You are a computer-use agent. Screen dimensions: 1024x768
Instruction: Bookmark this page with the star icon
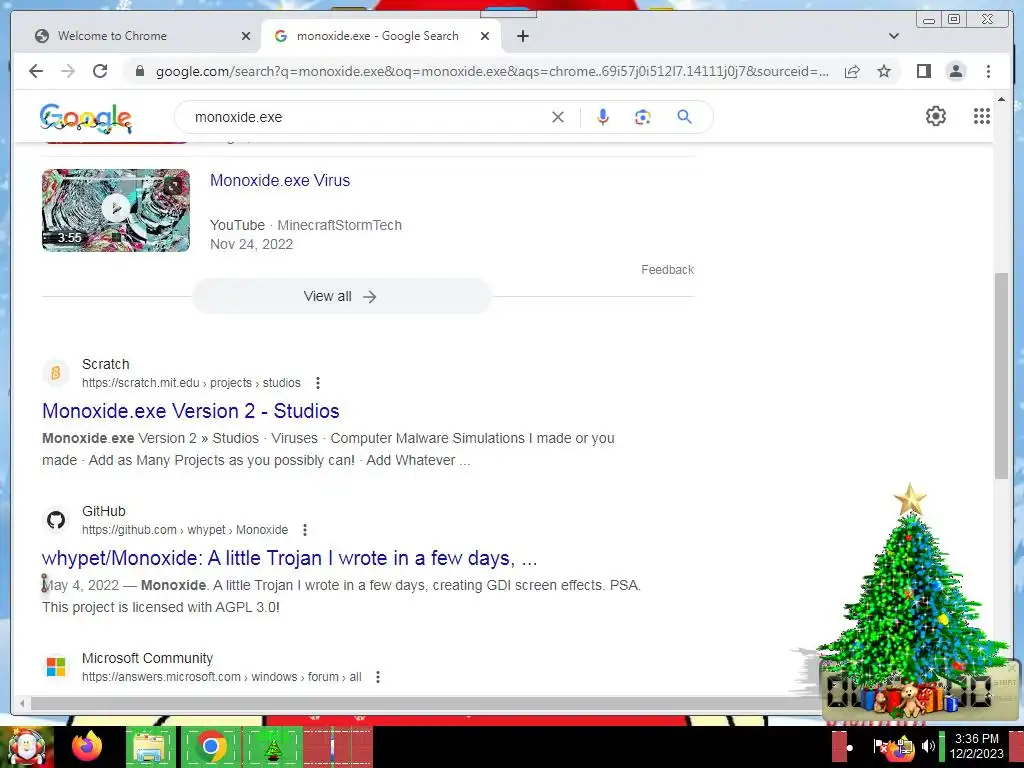tap(884, 71)
